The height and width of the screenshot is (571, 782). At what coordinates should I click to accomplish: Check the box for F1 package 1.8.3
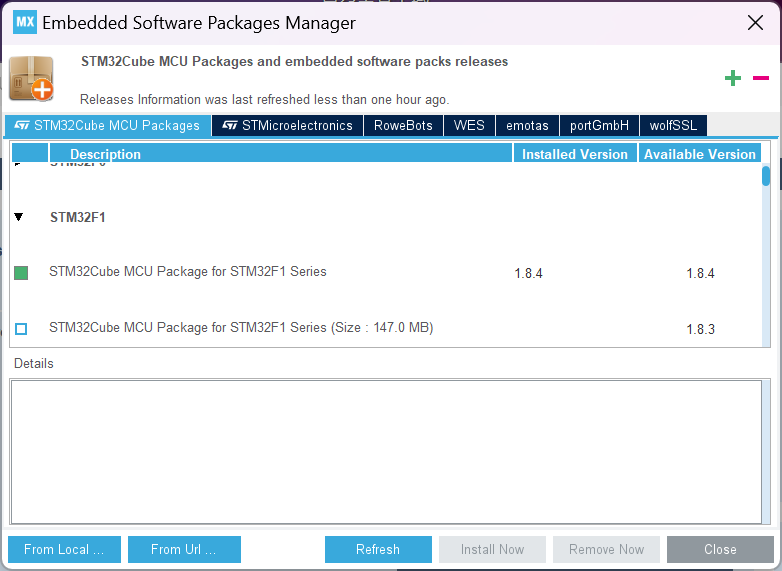(21, 329)
